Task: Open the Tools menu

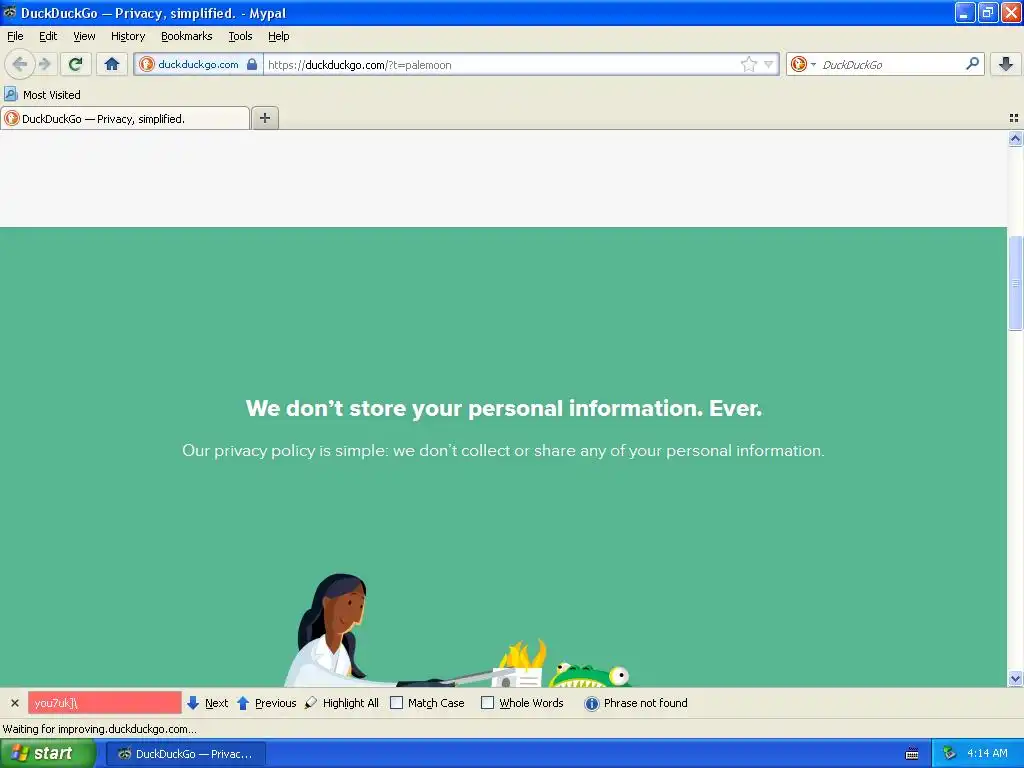Action: click(240, 36)
